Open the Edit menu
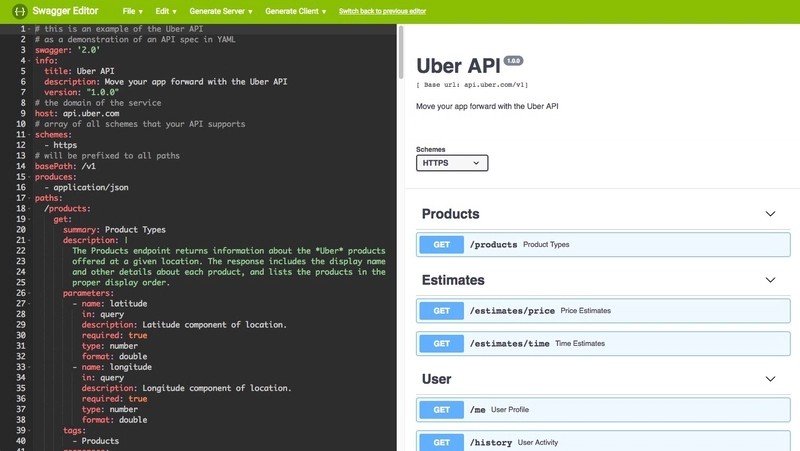The image size is (800, 451). (164, 11)
